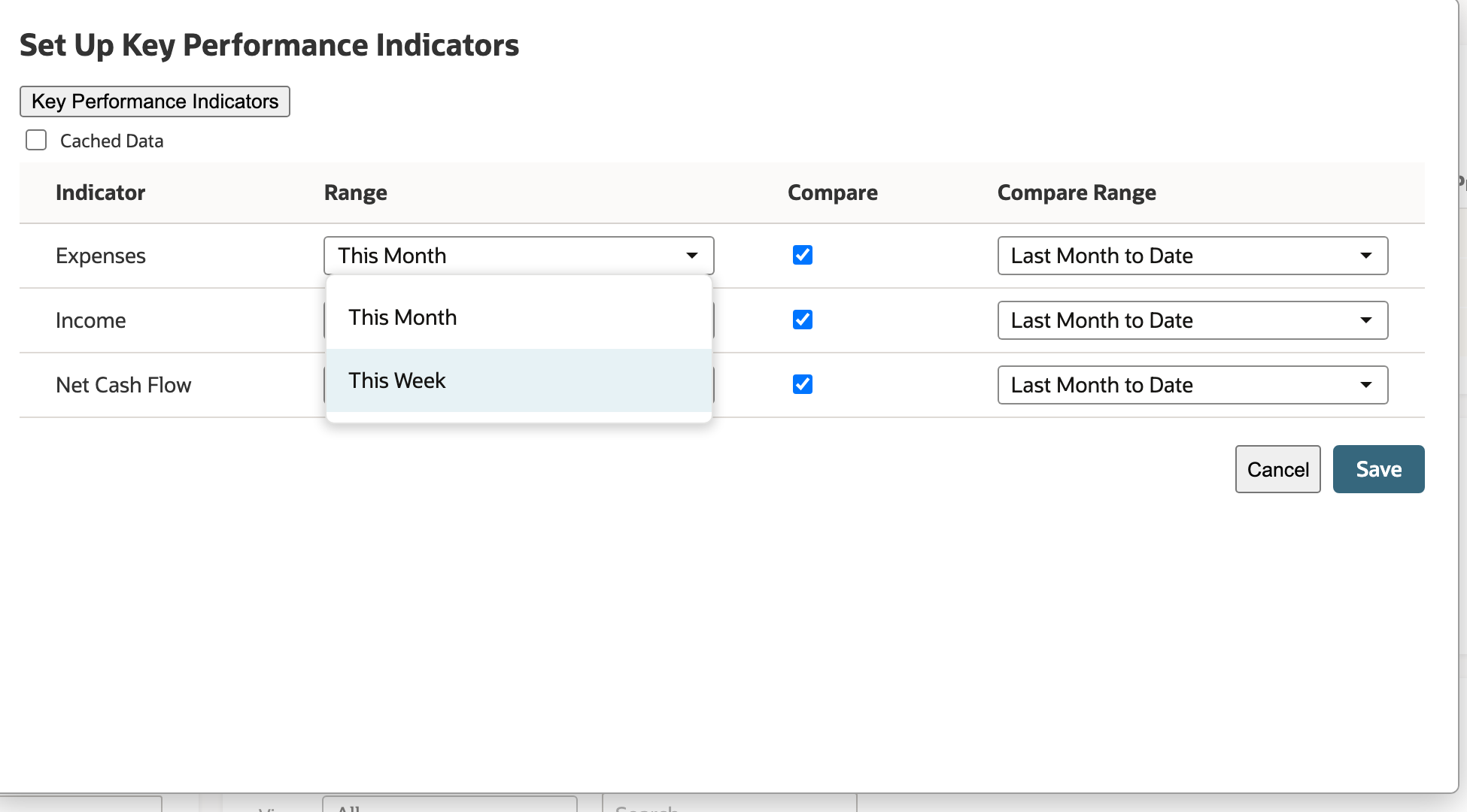Image resolution: width=1467 pixels, height=812 pixels.
Task: Cancel the KPI setup dialog
Action: [1277, 469]
